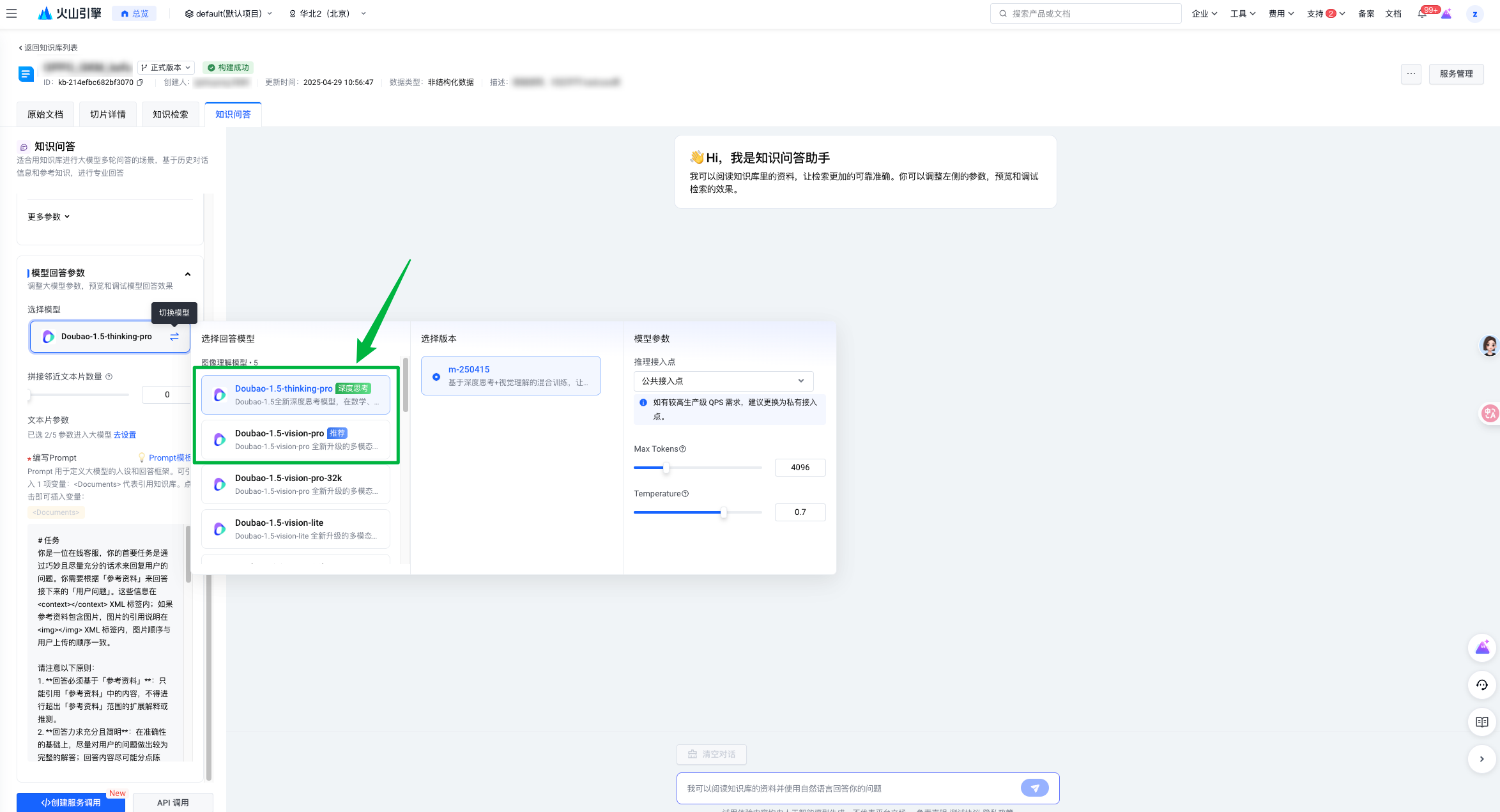Click the search products or docs field
The image size is (1500, 812).
[1085, 13]
